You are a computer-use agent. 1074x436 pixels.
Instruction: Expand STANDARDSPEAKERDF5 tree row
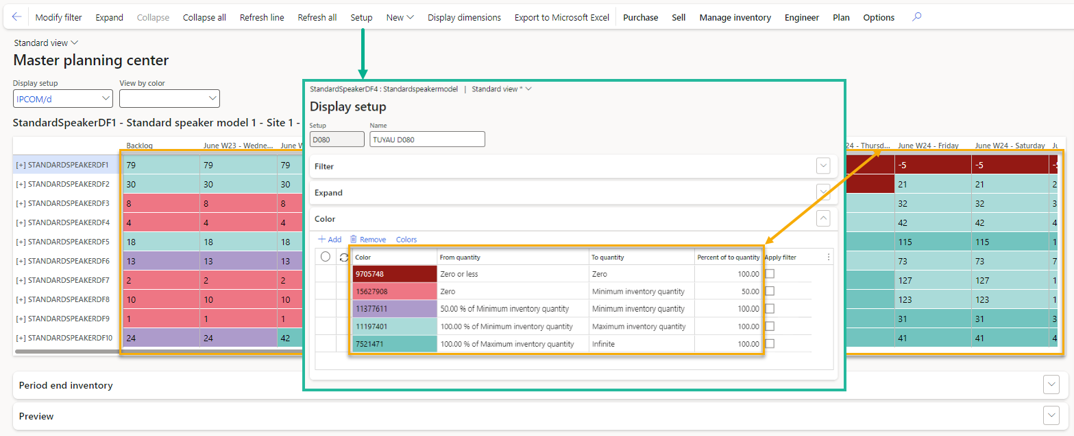coord(20,242)
